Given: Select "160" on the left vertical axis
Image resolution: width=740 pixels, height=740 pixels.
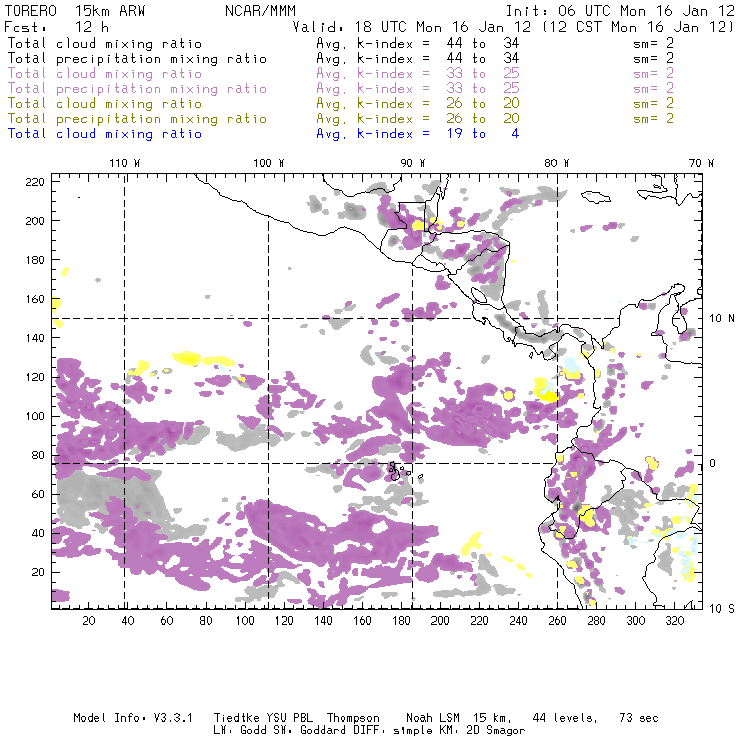Looking at the screenshot, I should click(35, 299).
